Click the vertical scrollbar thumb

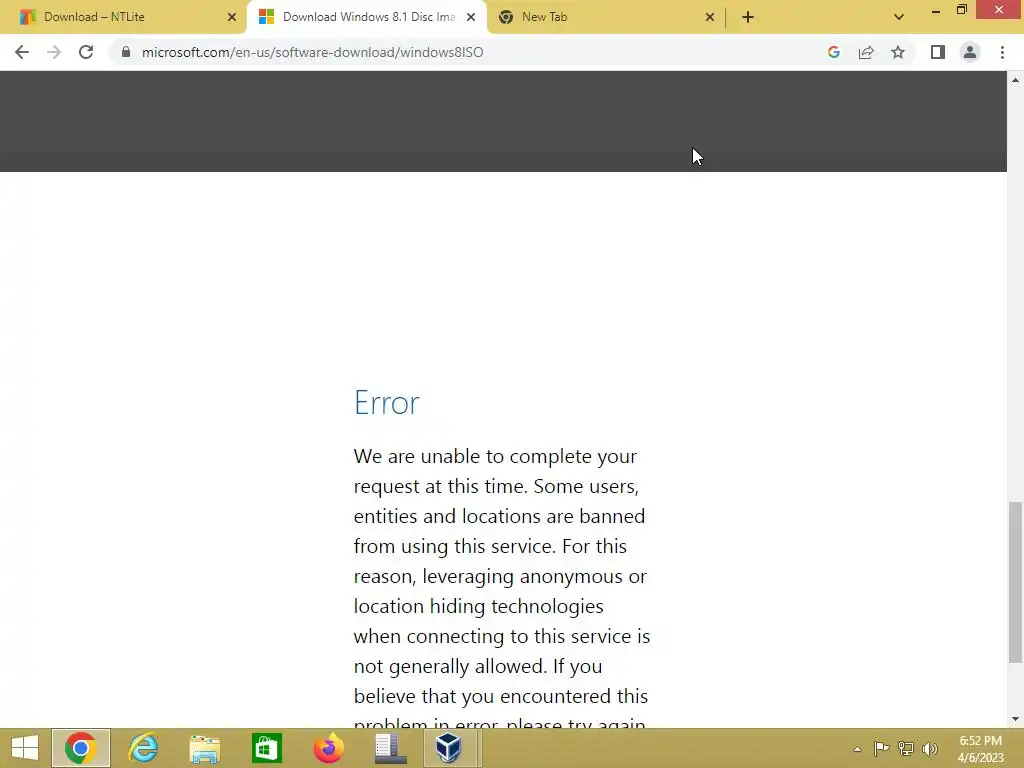point(1015,582)
